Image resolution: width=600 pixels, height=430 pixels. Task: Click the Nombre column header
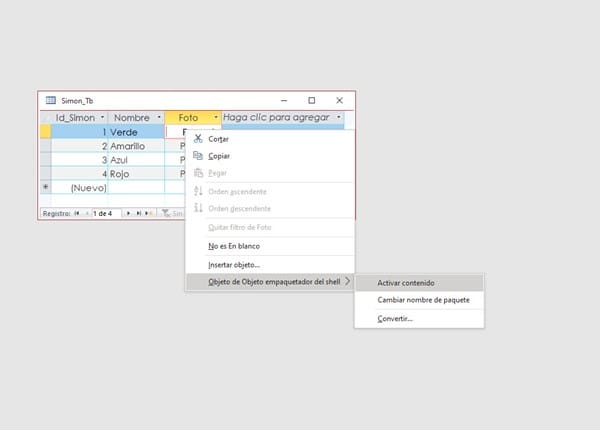click(x=136, y=117)
